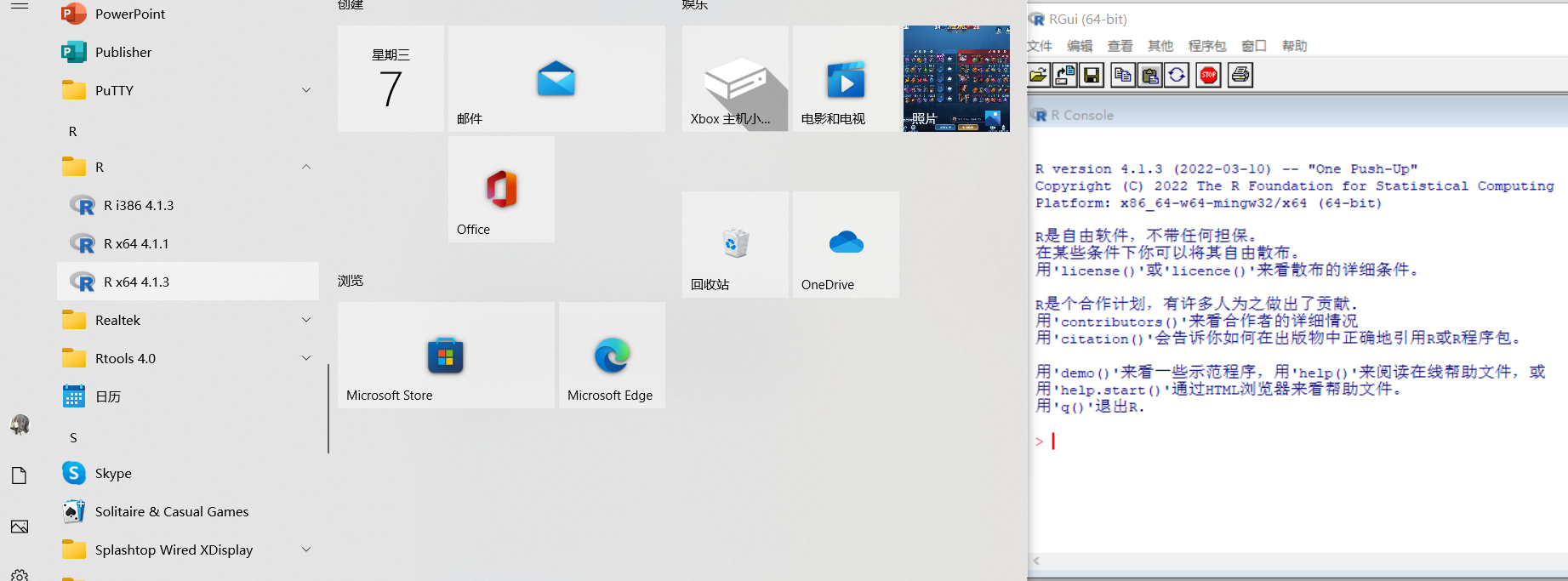Viewport: 1568px width, 581px height.
Task: Stop the current computation with STOP icon
Action: coord(1209,76)
